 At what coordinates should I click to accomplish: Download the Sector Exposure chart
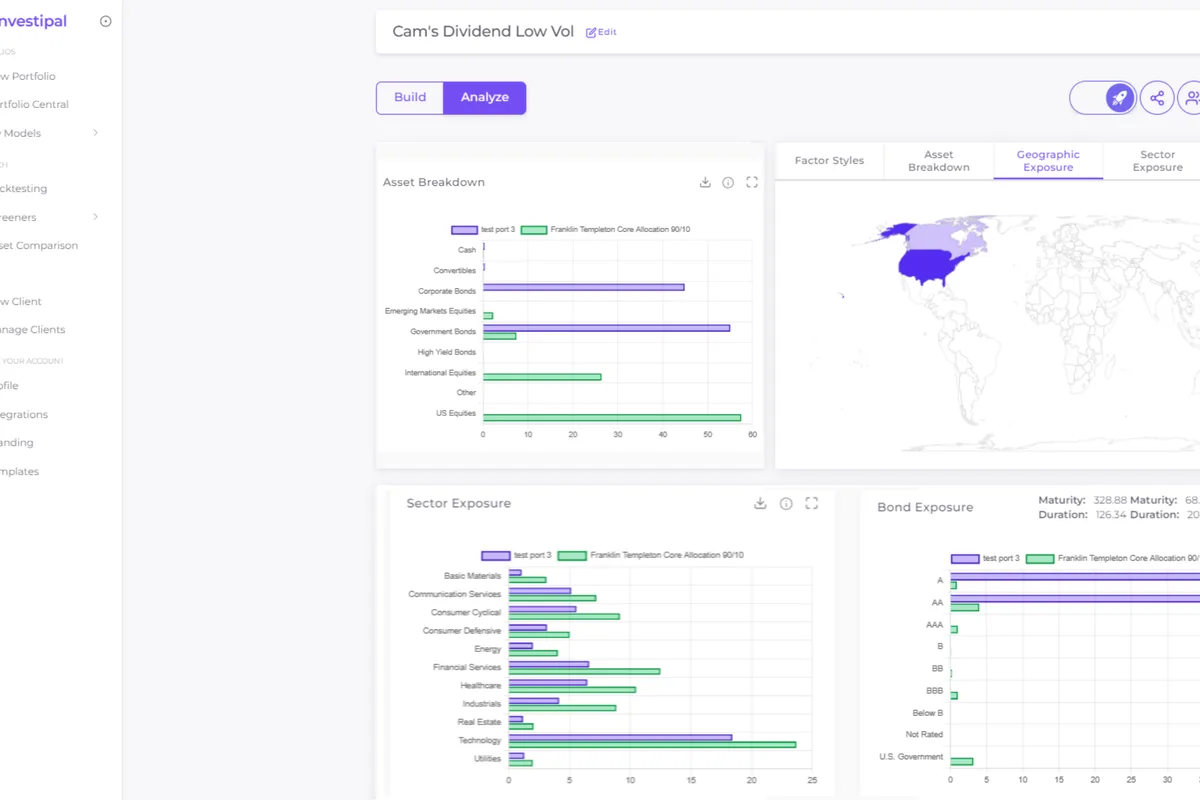pyautogui.click(x=760, y=503)
